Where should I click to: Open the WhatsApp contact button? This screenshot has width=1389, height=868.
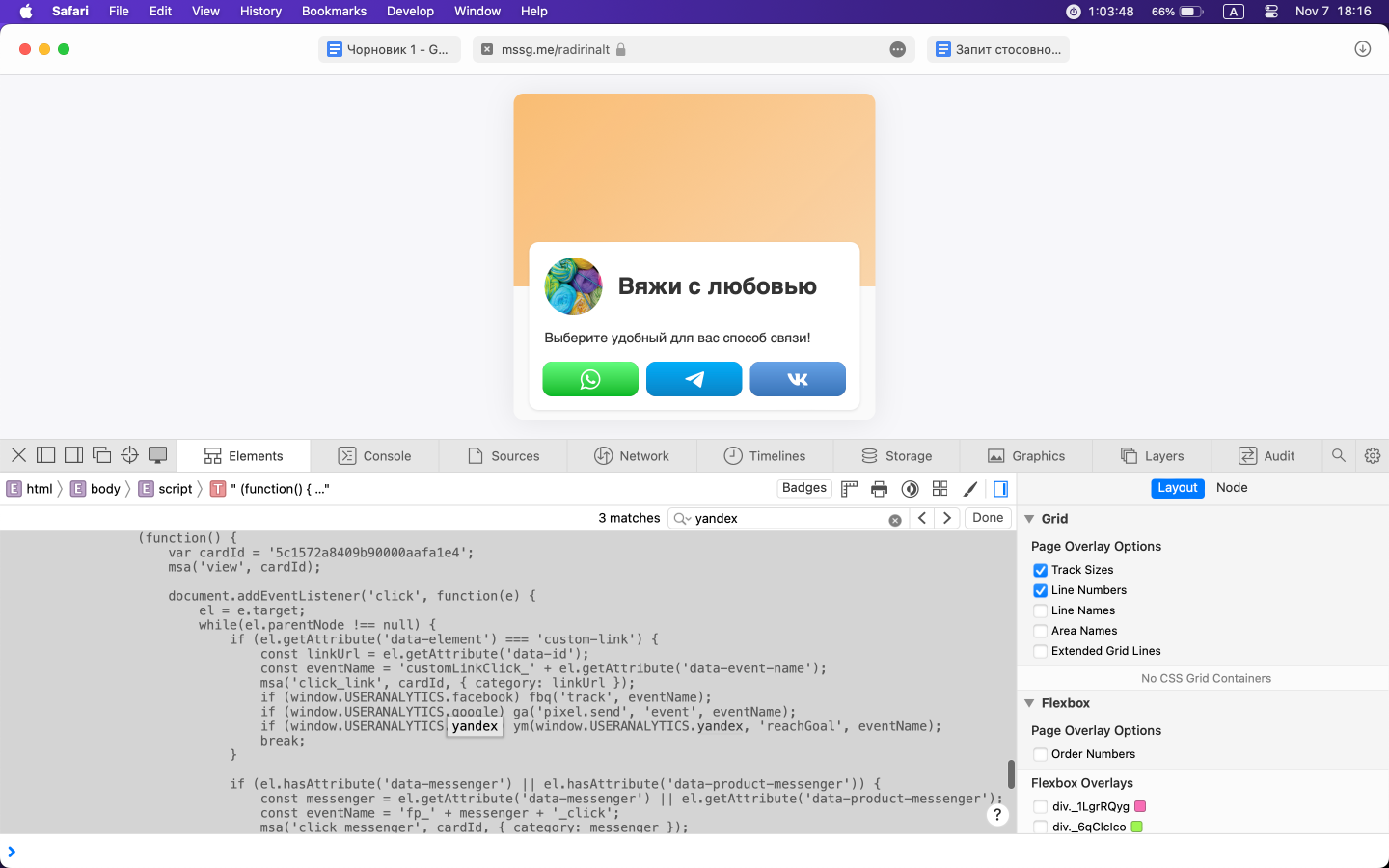pos(590,379)
